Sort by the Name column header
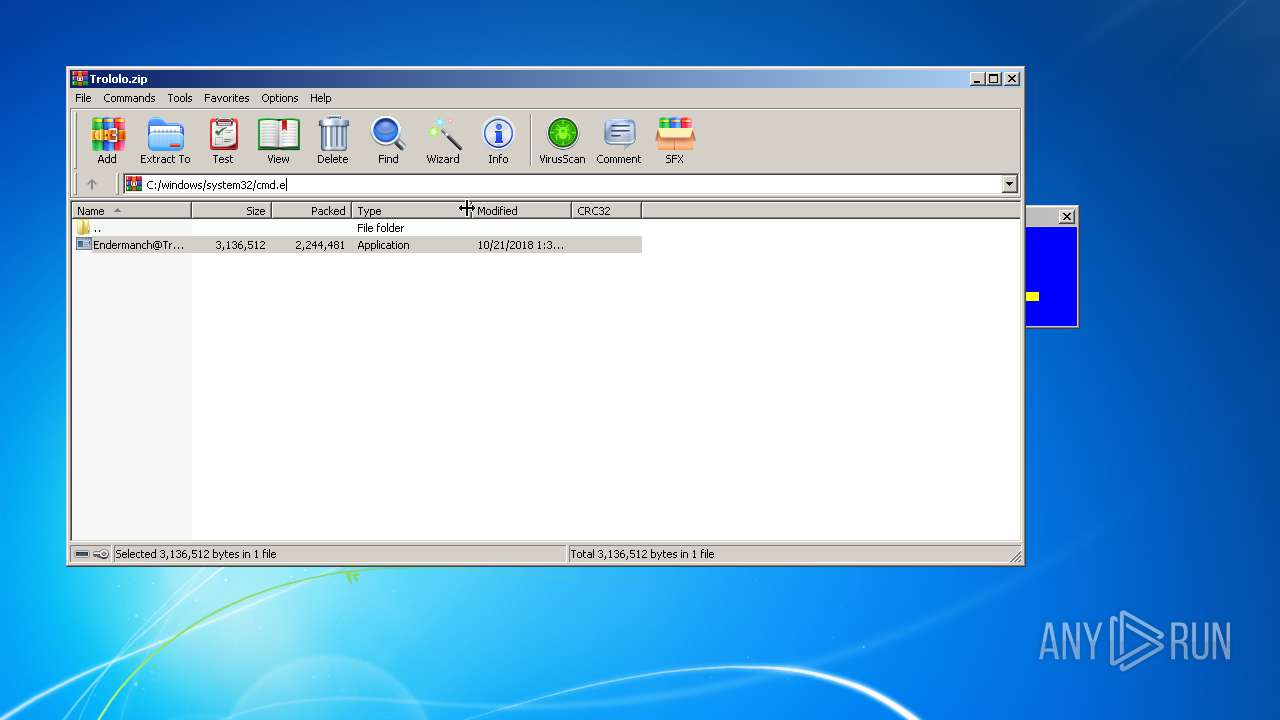The image size is (1280, 720). coord(131,211)
